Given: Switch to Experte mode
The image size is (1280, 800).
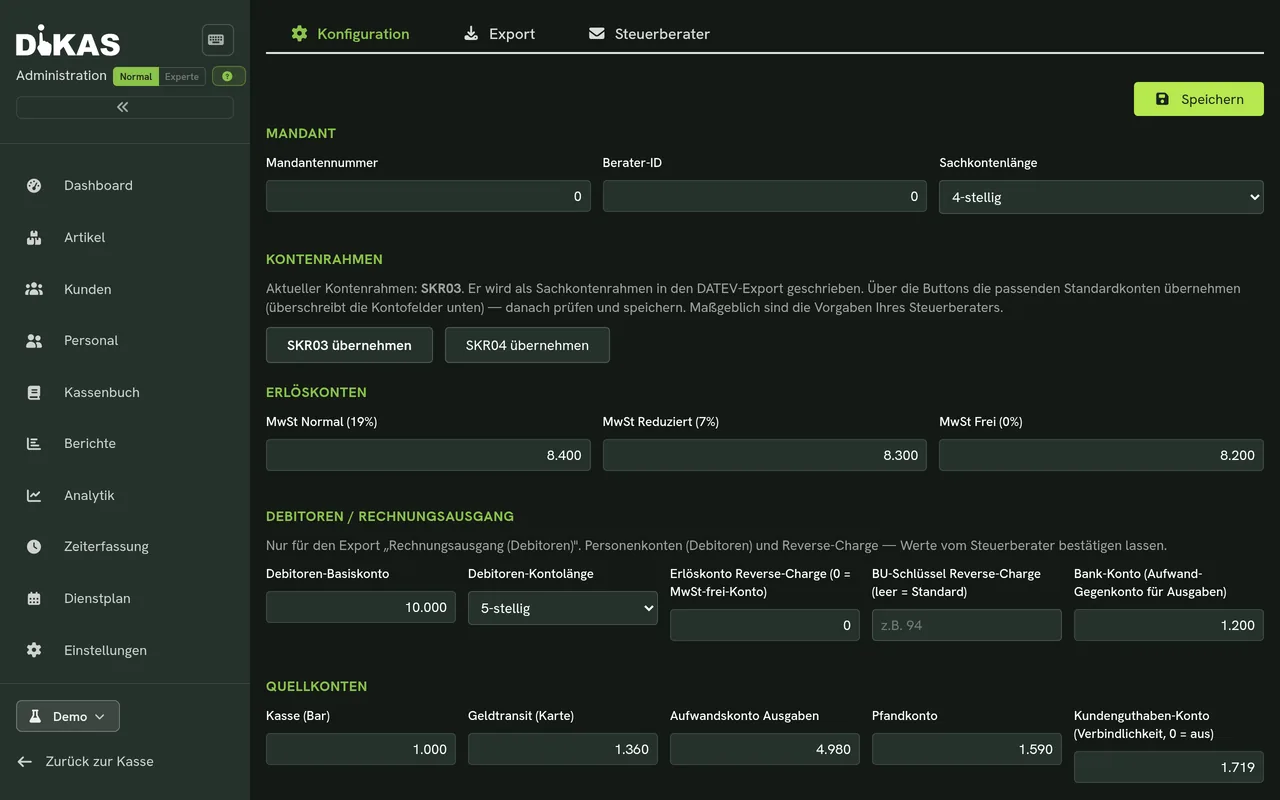Looking at the screenshot, I should click(x=182, y=76).
